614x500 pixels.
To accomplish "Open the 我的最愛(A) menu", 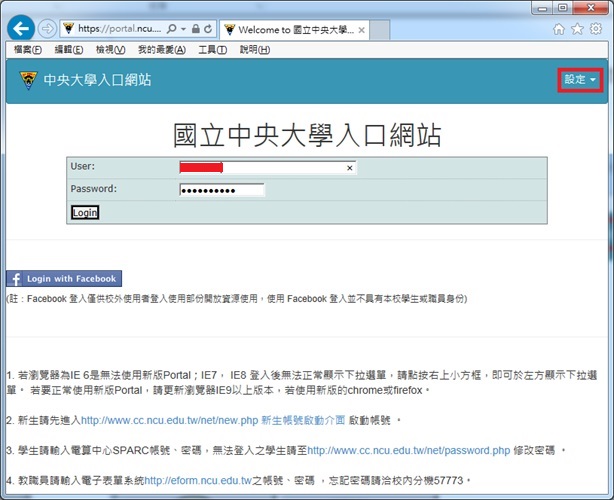I will point(162,50).
